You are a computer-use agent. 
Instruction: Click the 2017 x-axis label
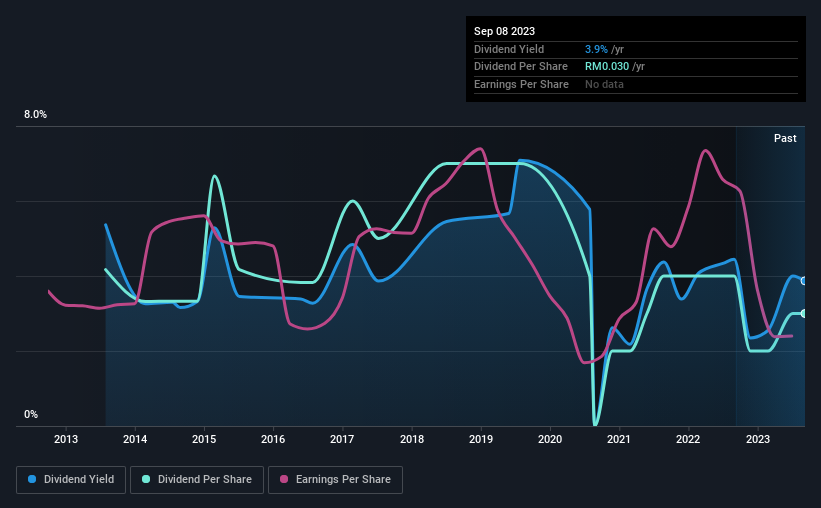[342, 439]
